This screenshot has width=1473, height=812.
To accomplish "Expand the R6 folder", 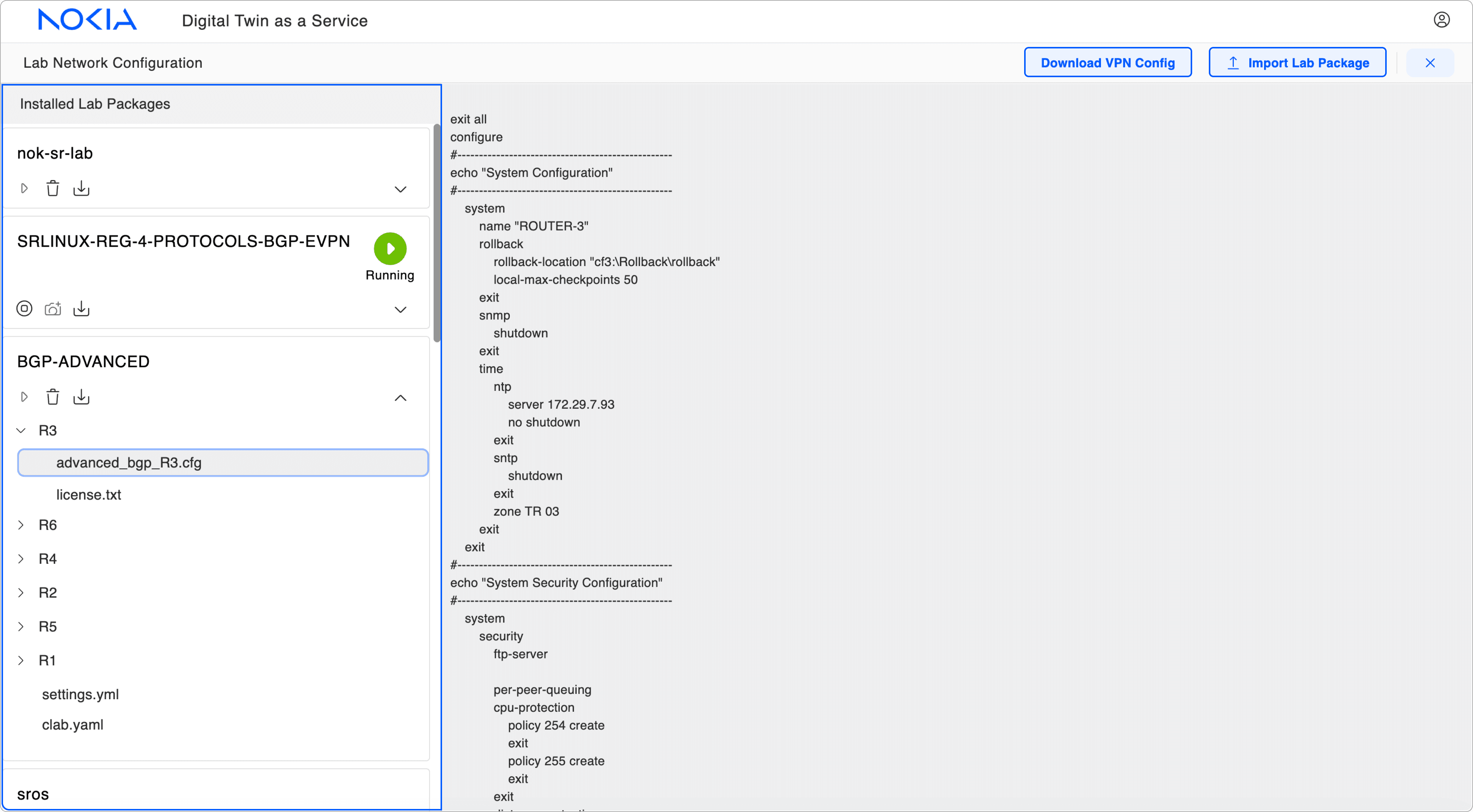I will (21, 525).
